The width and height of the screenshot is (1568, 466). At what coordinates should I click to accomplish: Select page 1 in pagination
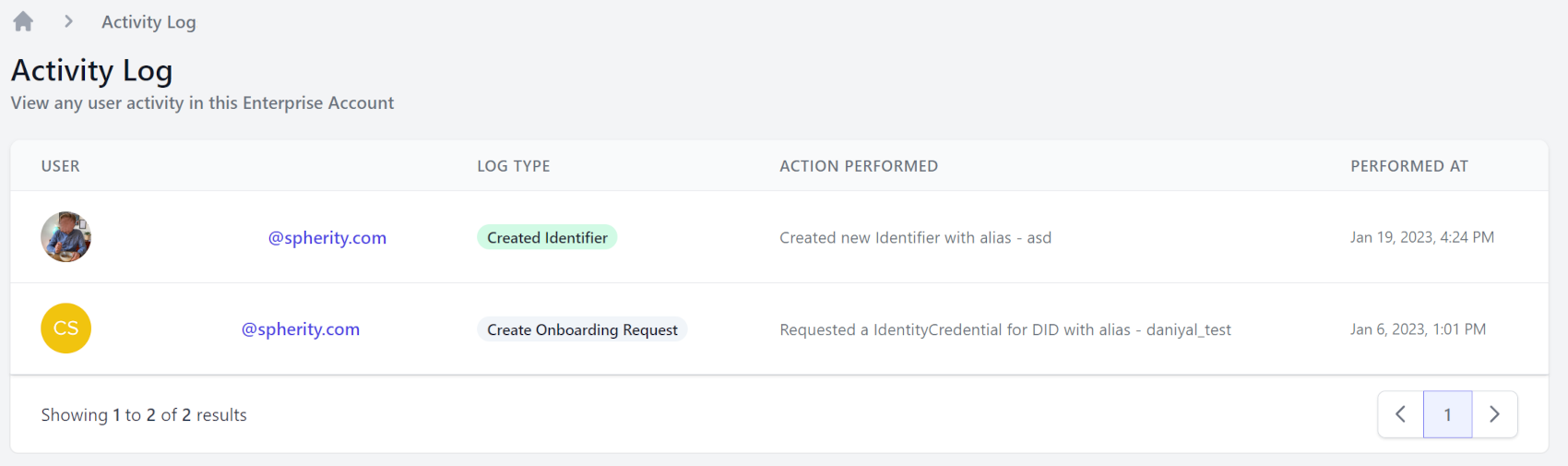pos(1447,414)
